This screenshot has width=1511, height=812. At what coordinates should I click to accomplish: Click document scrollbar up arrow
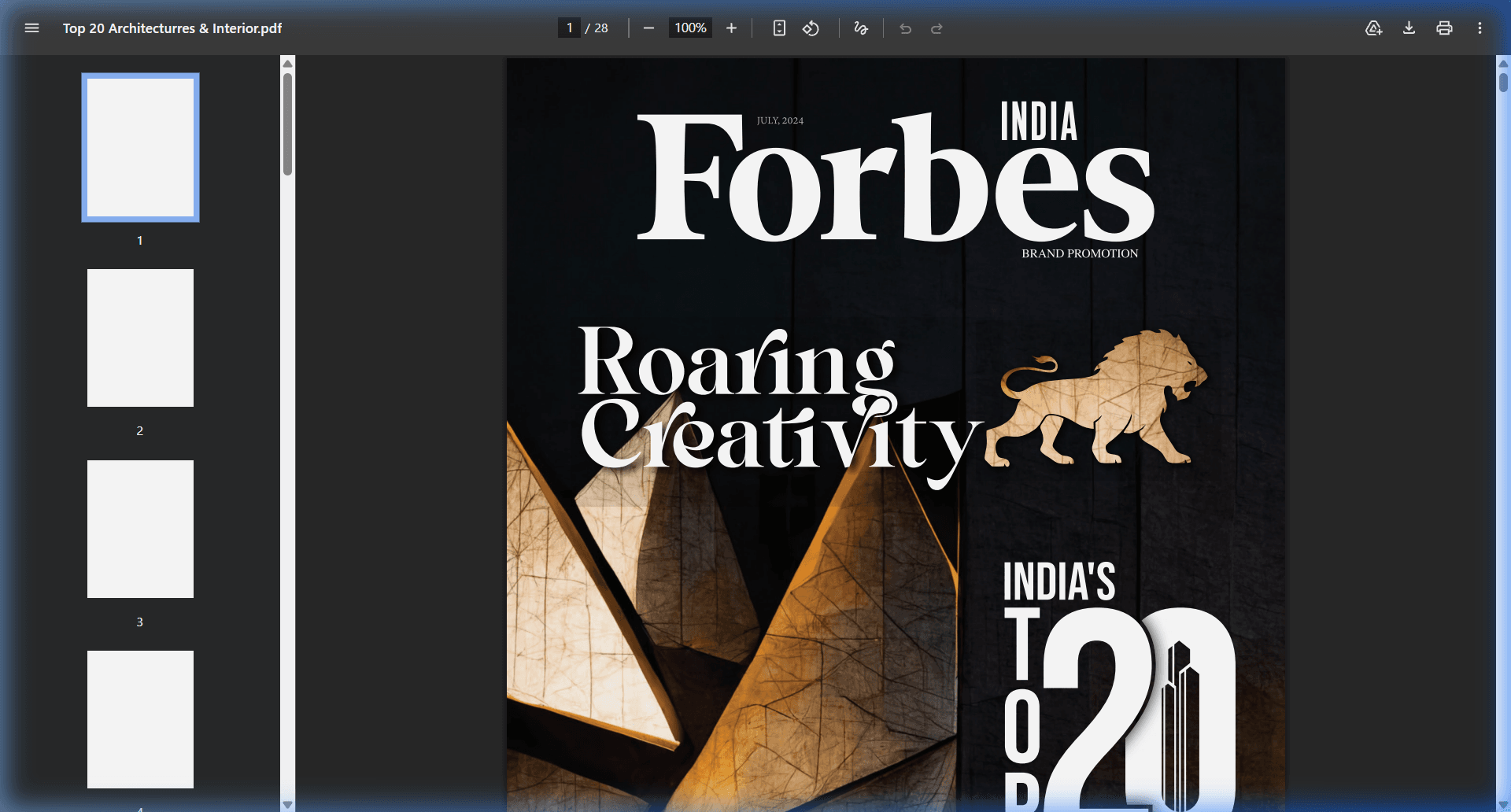[1503, 63]
